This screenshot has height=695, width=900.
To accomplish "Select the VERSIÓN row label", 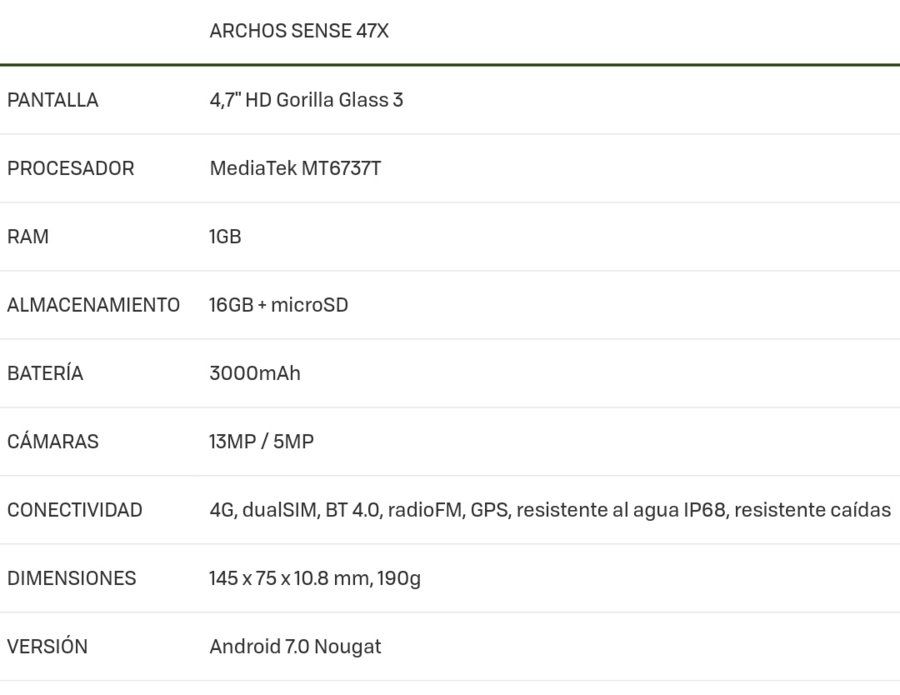I will coord(48,646).
